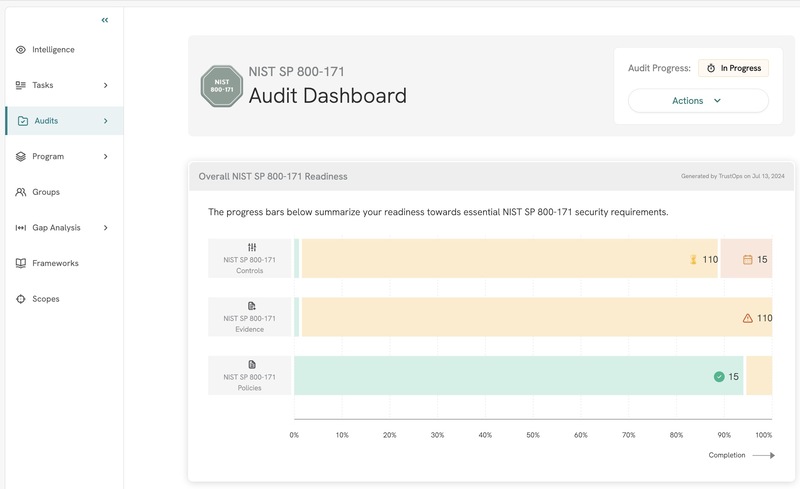Click the In Progress status badge
This screenshot has width=800, height=489.
point(733,68)
